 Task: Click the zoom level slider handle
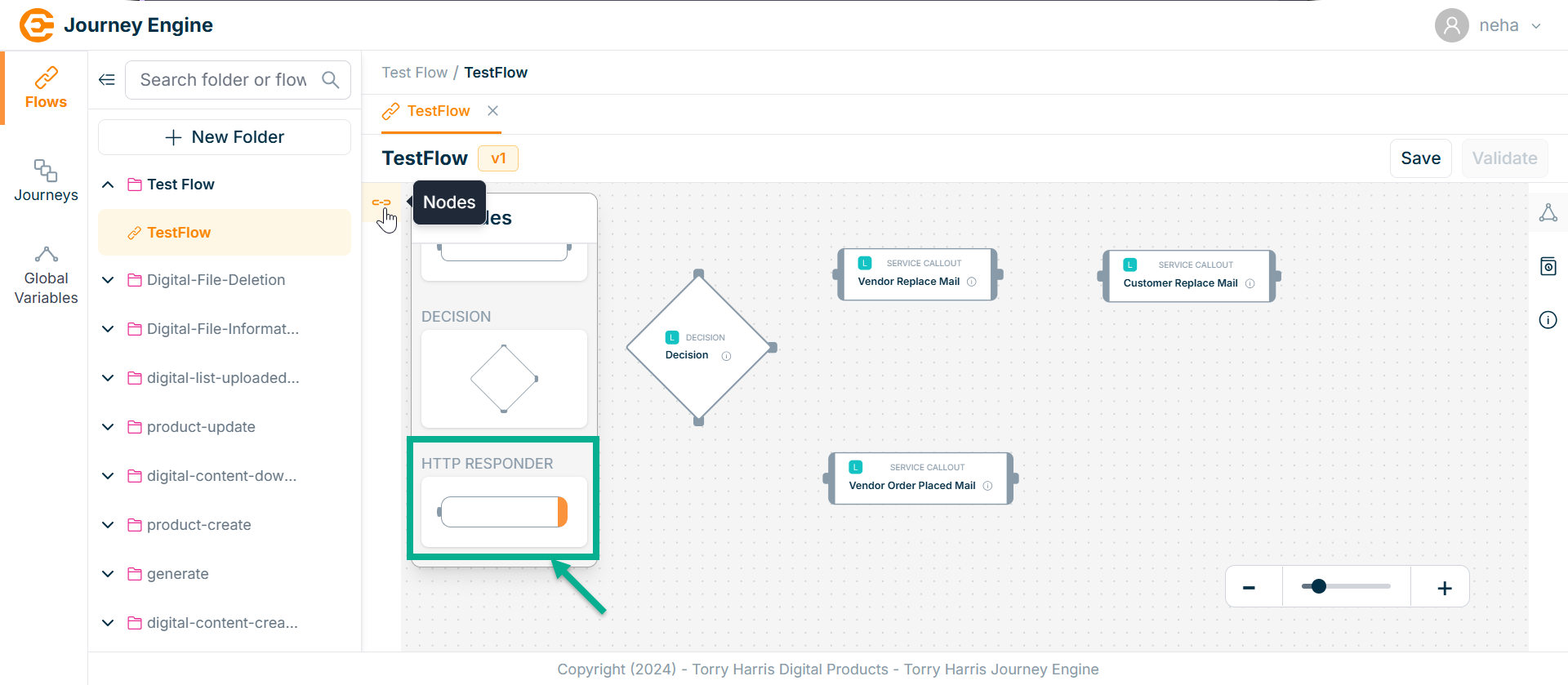pyautogui.click(x=1318, y=586)
